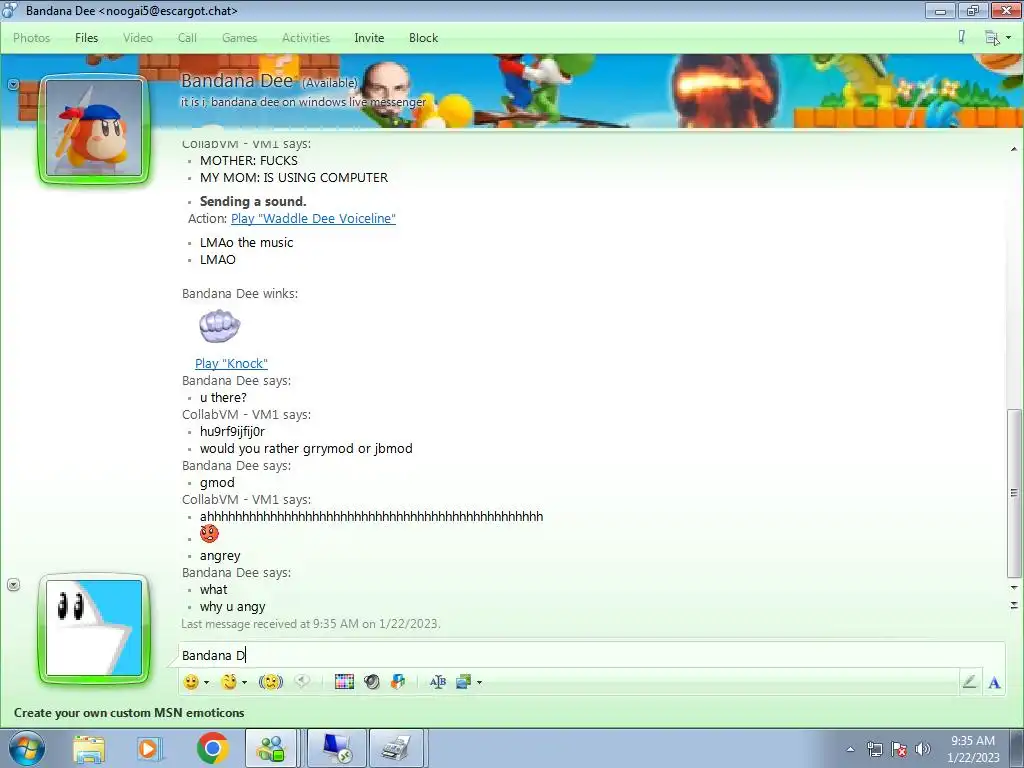1024x768 pixels.
Task: Click your own display picture (eyes avatar)
Action: pyautogui.click(x=94, y=628)
